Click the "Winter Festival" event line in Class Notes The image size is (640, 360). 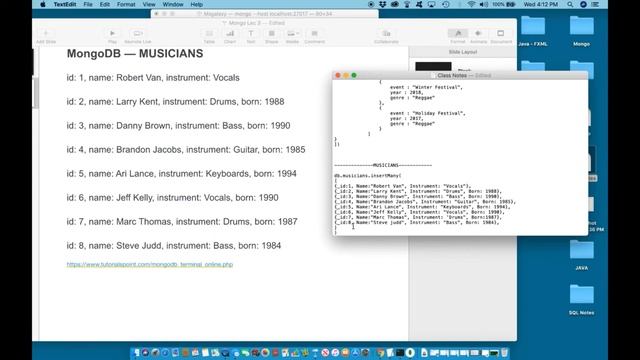(x=426, y=87)
